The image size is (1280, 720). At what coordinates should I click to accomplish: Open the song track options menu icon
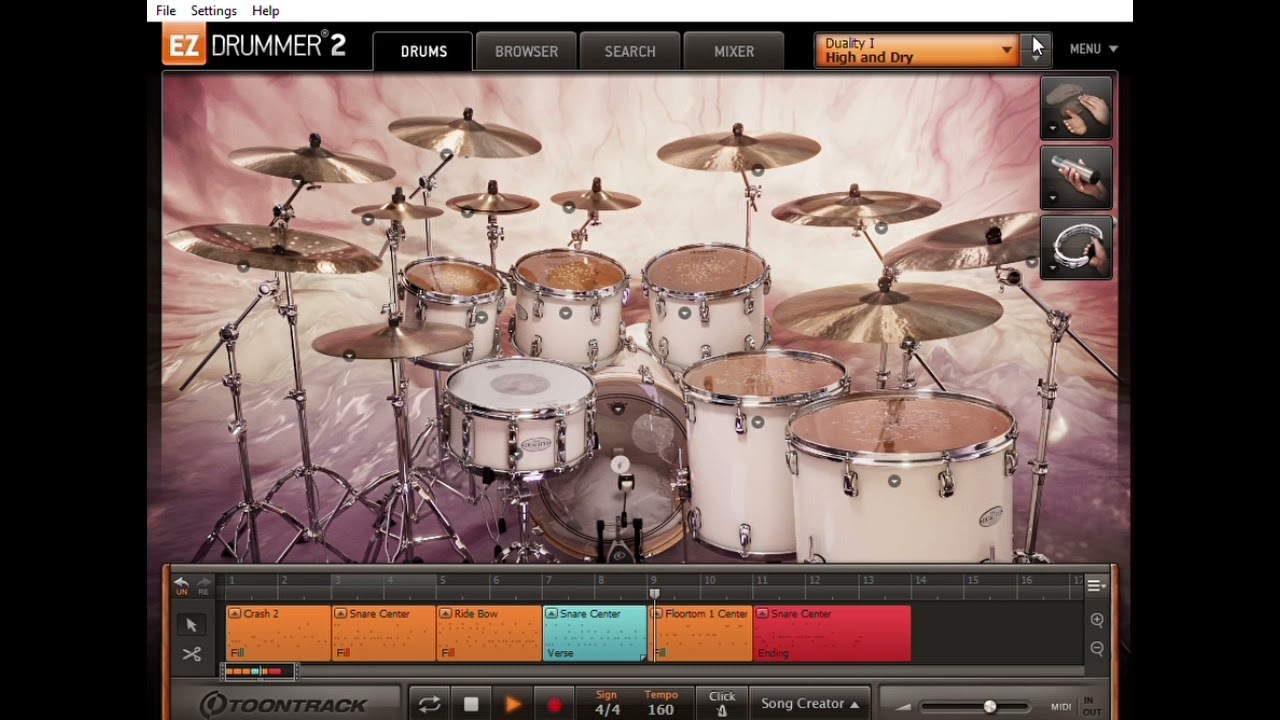coord(1095,586)
